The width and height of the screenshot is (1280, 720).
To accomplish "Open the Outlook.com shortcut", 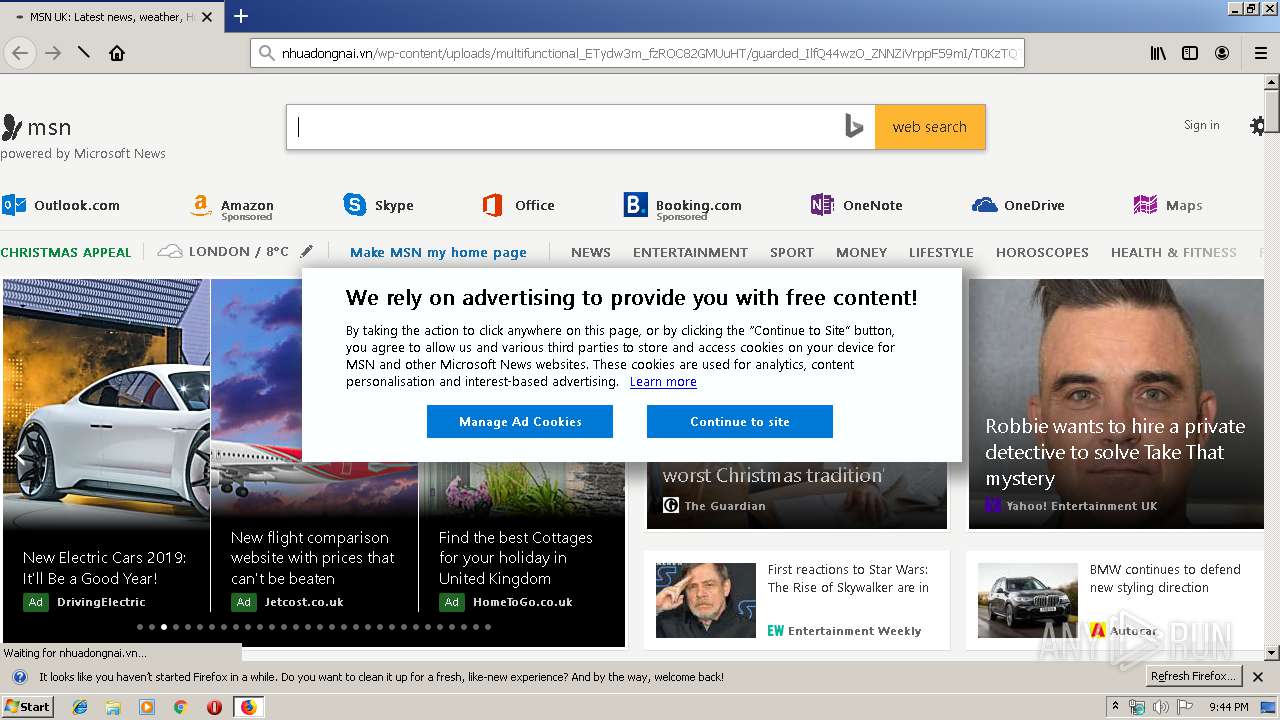I will click(61, 205).
